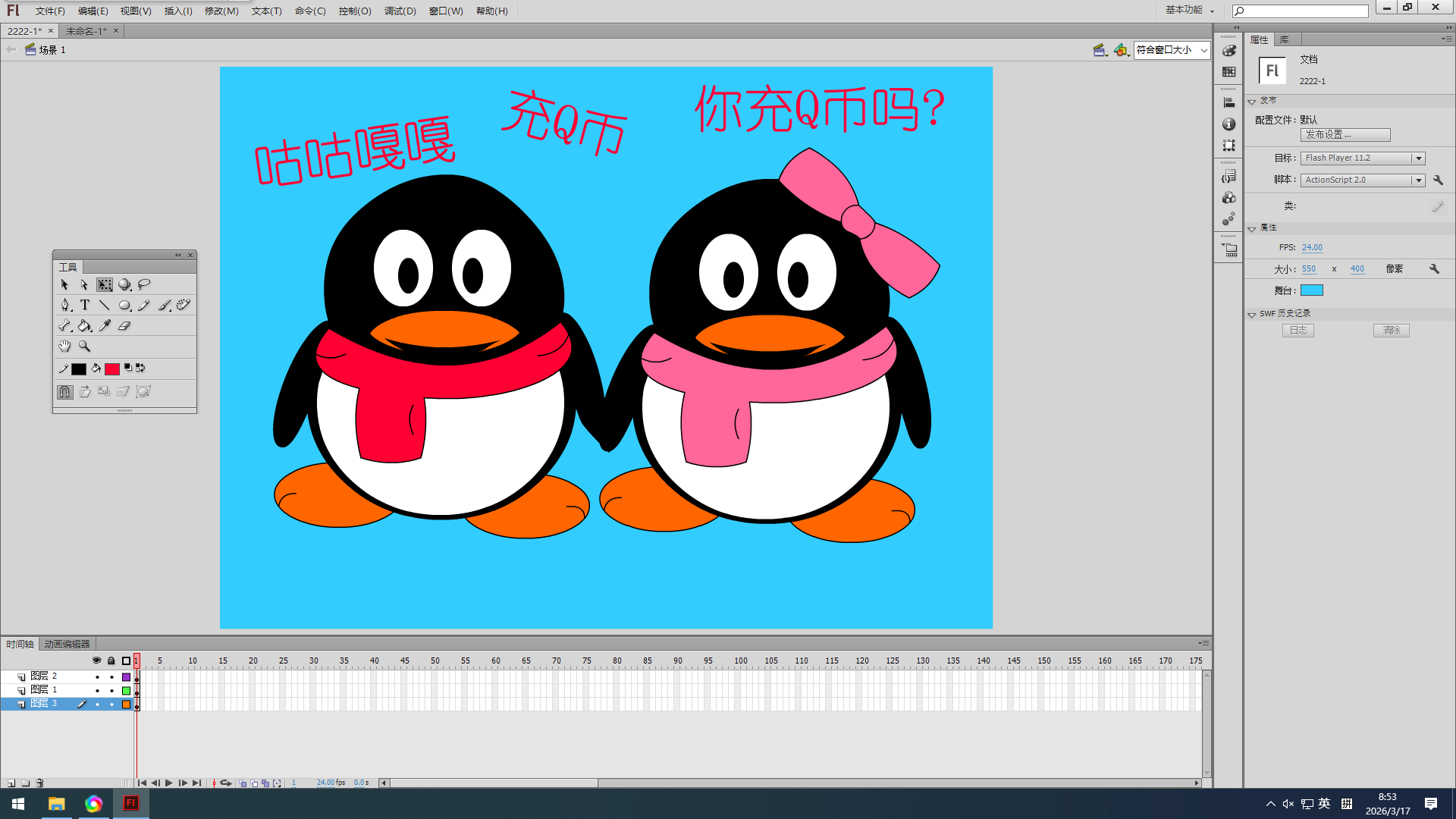Toggle visibility of all layers via eye icon

click(97, 661)
